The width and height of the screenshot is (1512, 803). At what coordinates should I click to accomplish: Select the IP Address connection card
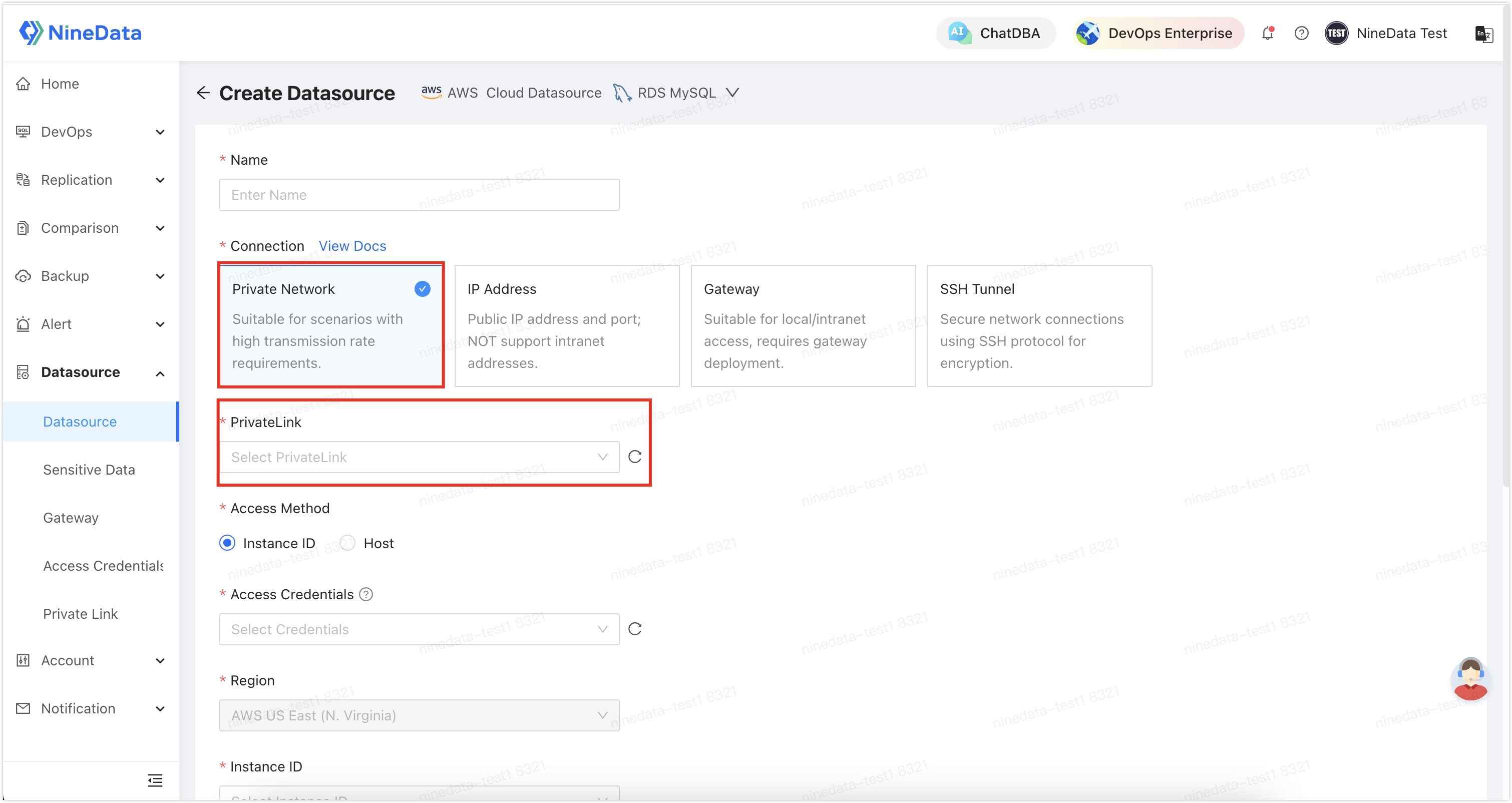pyautogui.click(x=567, y=326)
